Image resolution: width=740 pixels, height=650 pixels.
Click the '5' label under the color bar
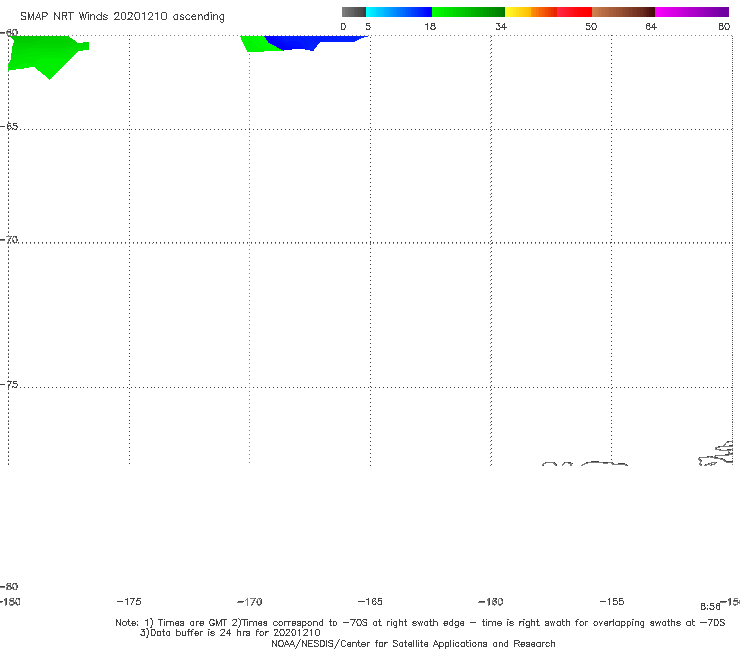coord(368,26)
